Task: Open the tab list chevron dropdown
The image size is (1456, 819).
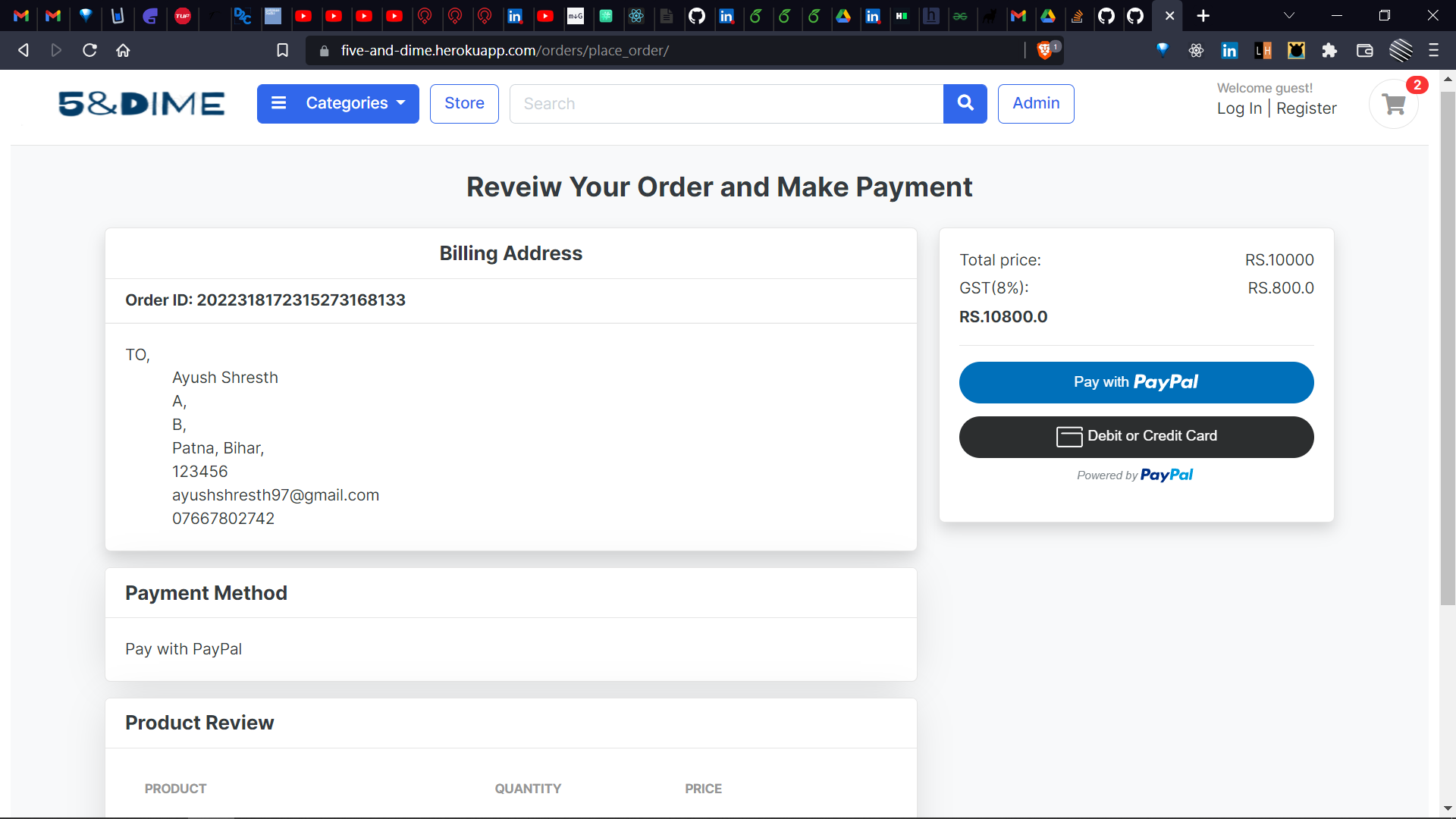Action: [1288, 15]
